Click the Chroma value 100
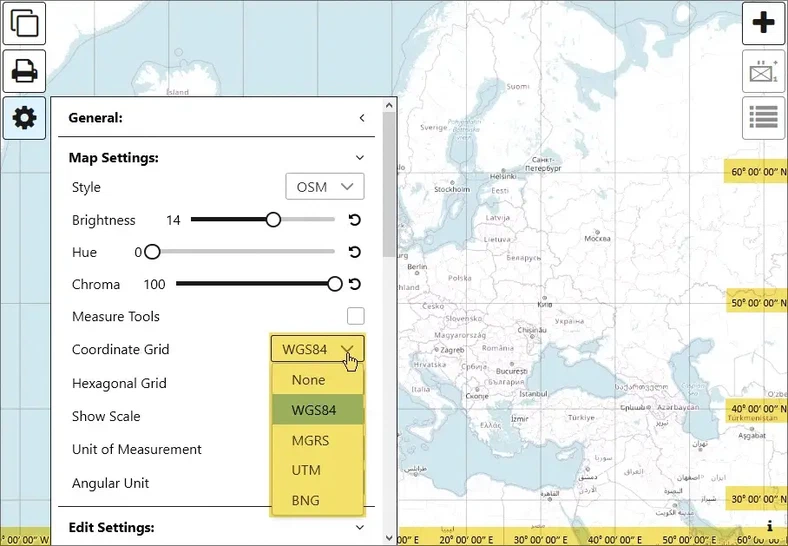The image size is (788, 546). pyautogui.click(x=154, y=285)
